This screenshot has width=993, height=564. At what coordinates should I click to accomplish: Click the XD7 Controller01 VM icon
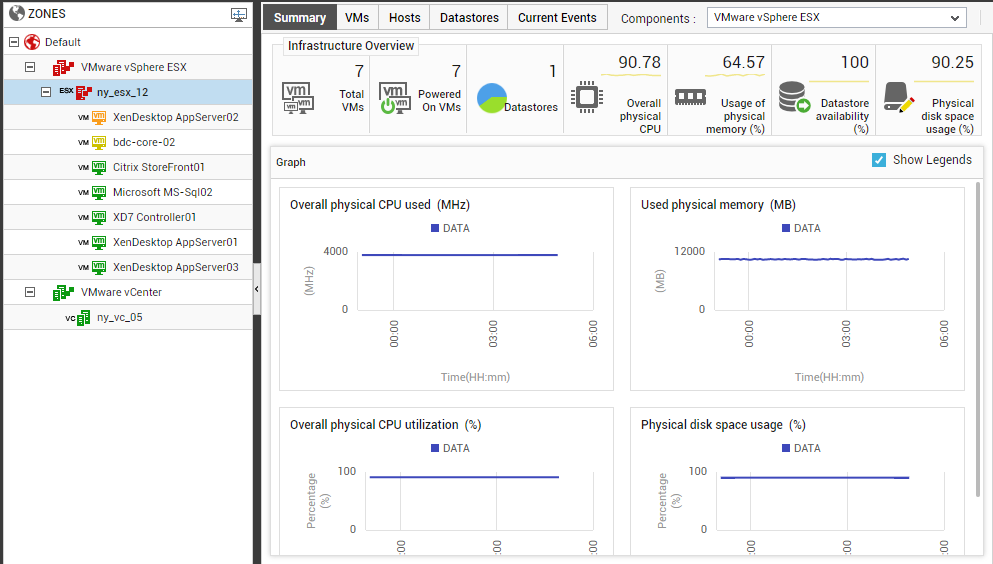tap(99, 217)
